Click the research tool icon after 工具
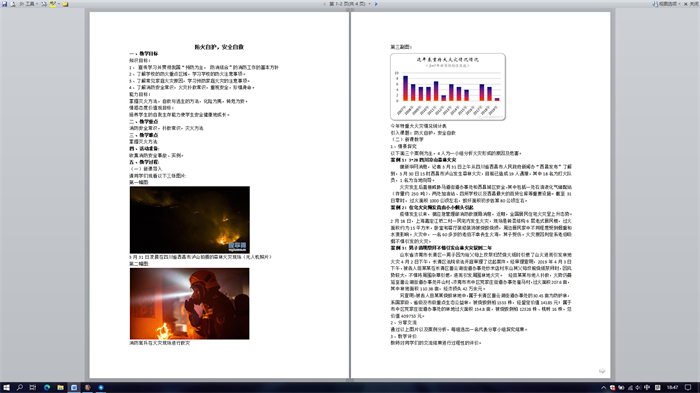 pos(44,4)
